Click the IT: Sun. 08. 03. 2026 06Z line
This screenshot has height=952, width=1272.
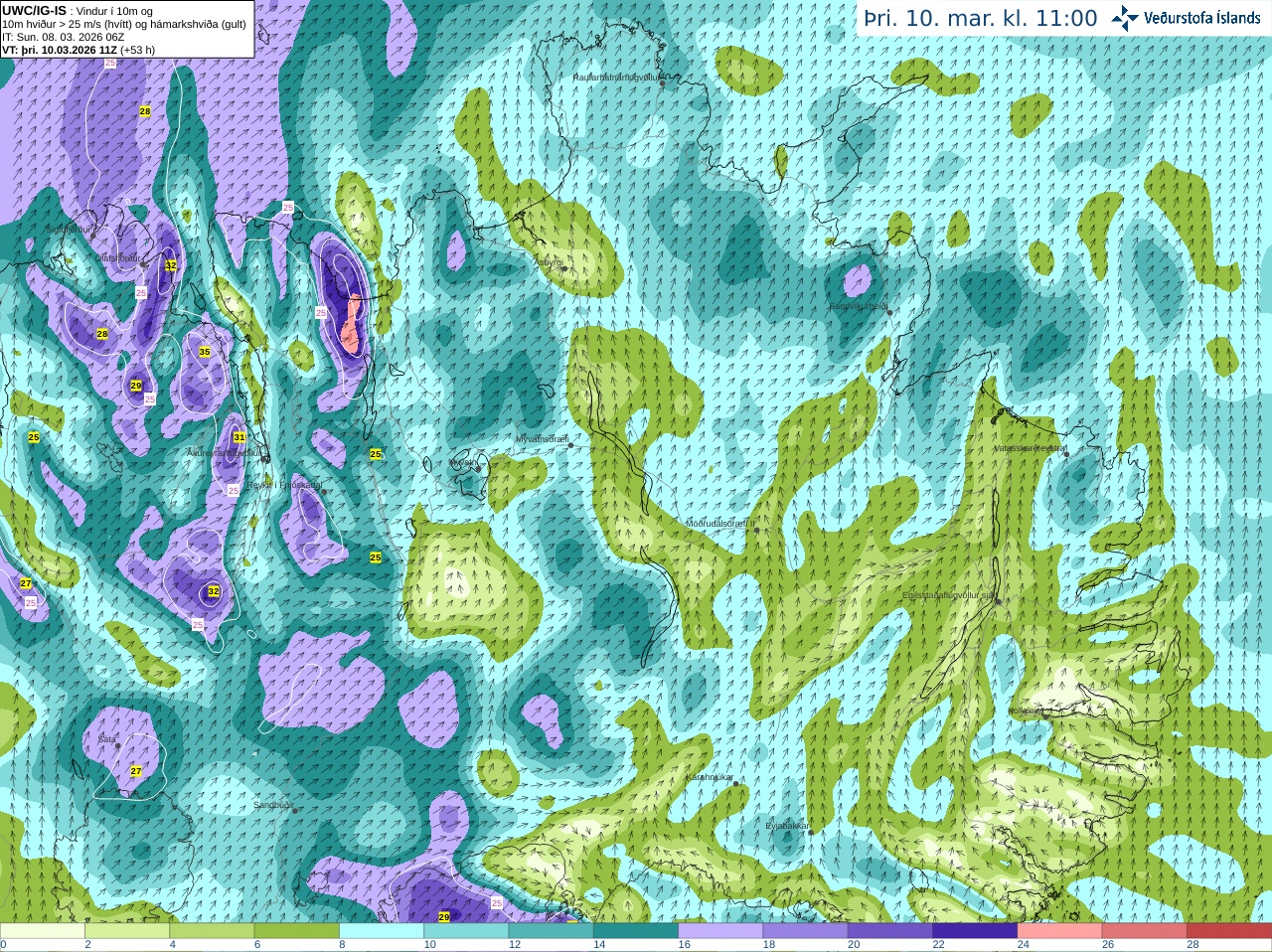click(63, 37)
